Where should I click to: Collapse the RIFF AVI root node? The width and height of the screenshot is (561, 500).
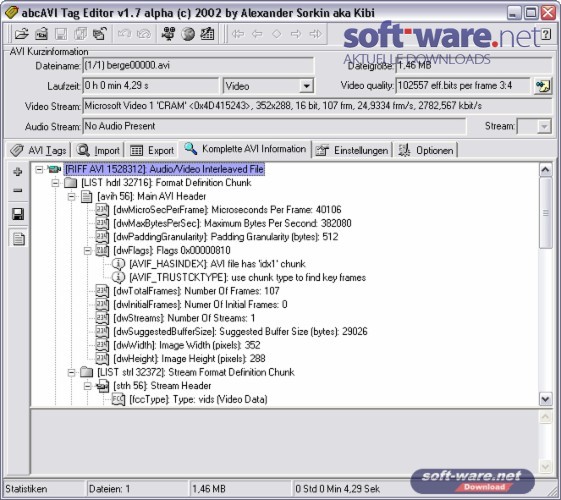pos(39,169)
